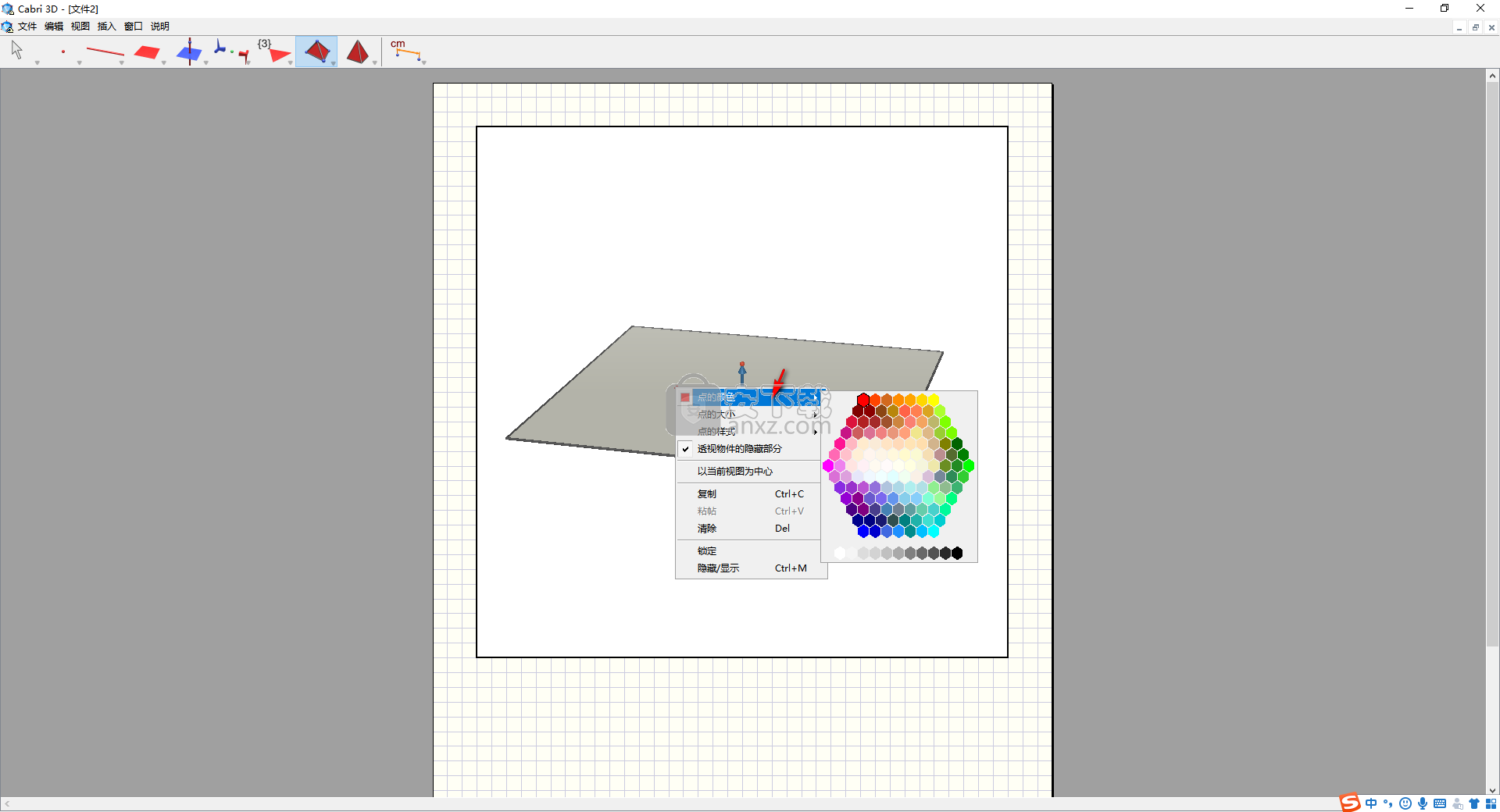Viewport: 1500px width, 812px height.
Task: Choose the regular solid pyramid tool
Action: coord(358,52)
